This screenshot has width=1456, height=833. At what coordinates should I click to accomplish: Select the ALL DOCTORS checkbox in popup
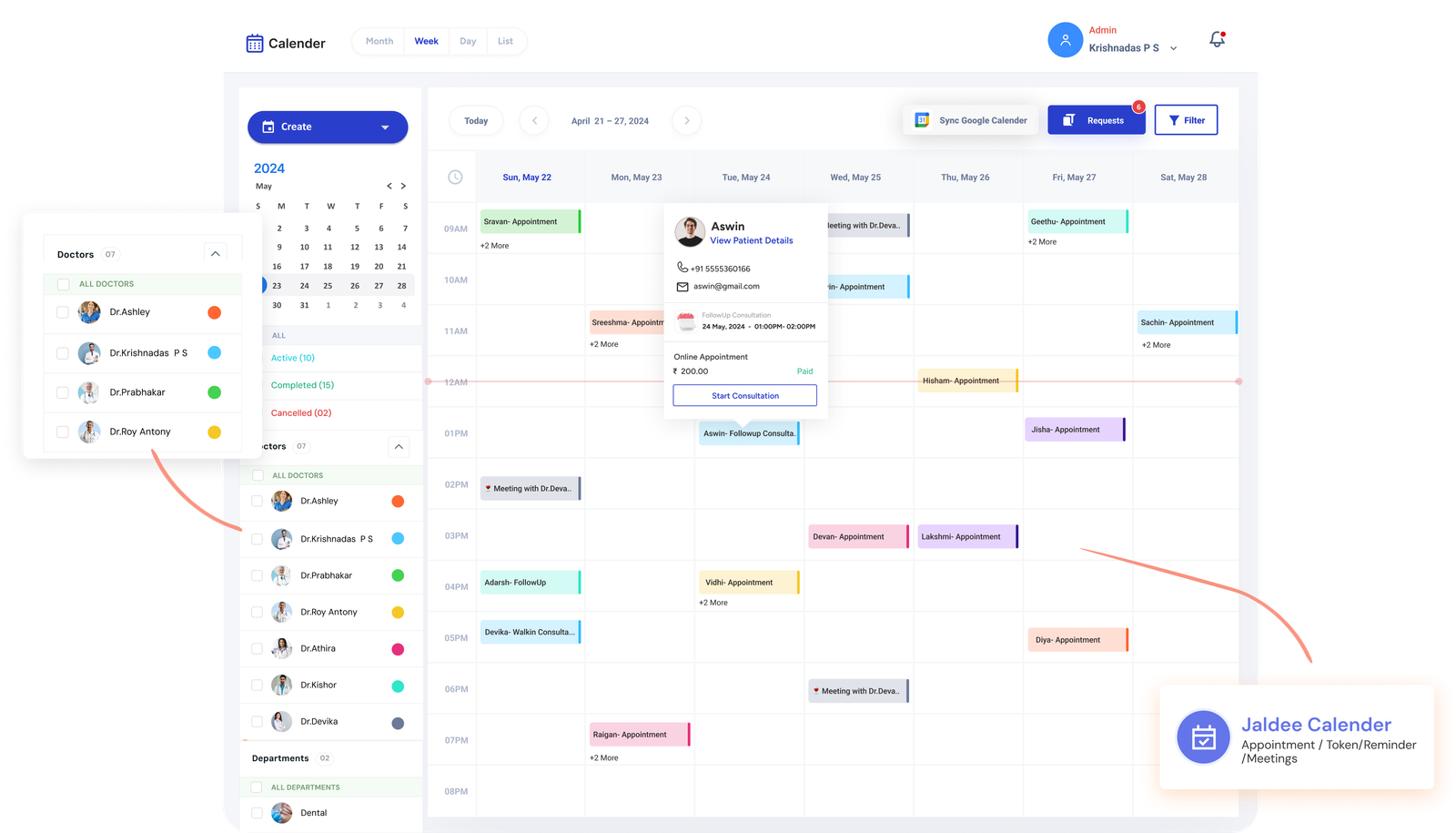63,284
